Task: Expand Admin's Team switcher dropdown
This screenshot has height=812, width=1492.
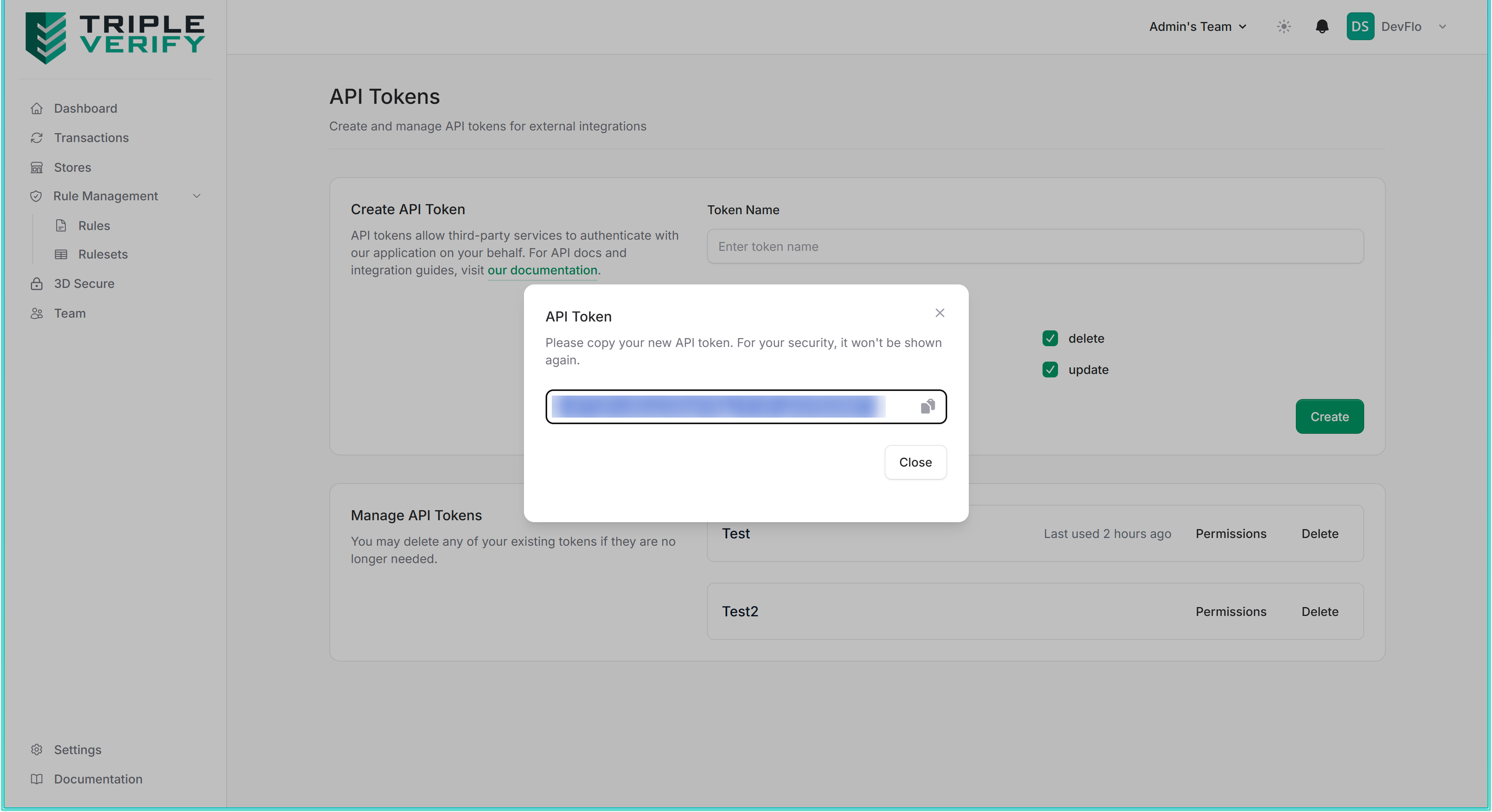Action: (x=1197, y=27)
